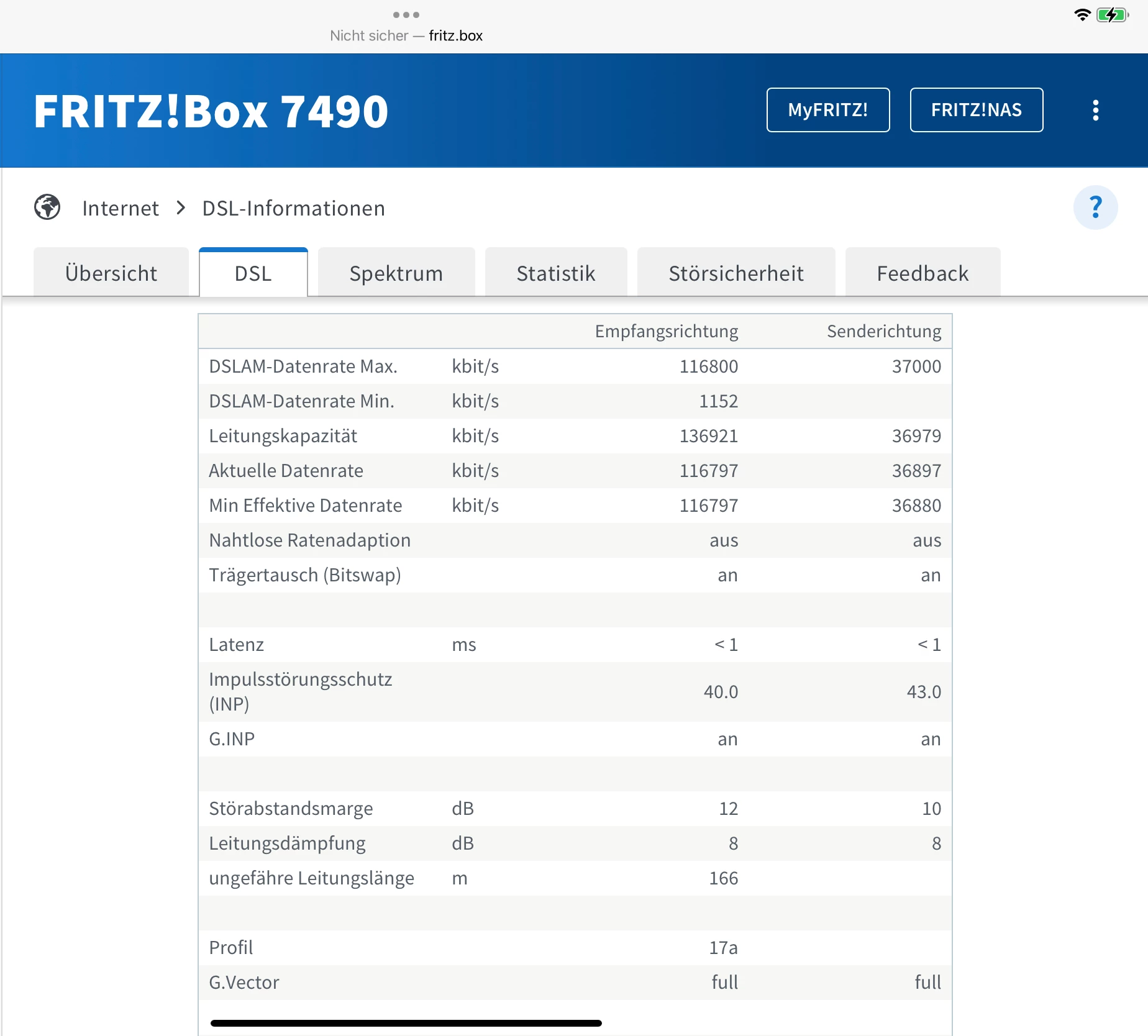Click the horizontal scrollbar under the table
The image size is (1148, 1036).
406,1023
